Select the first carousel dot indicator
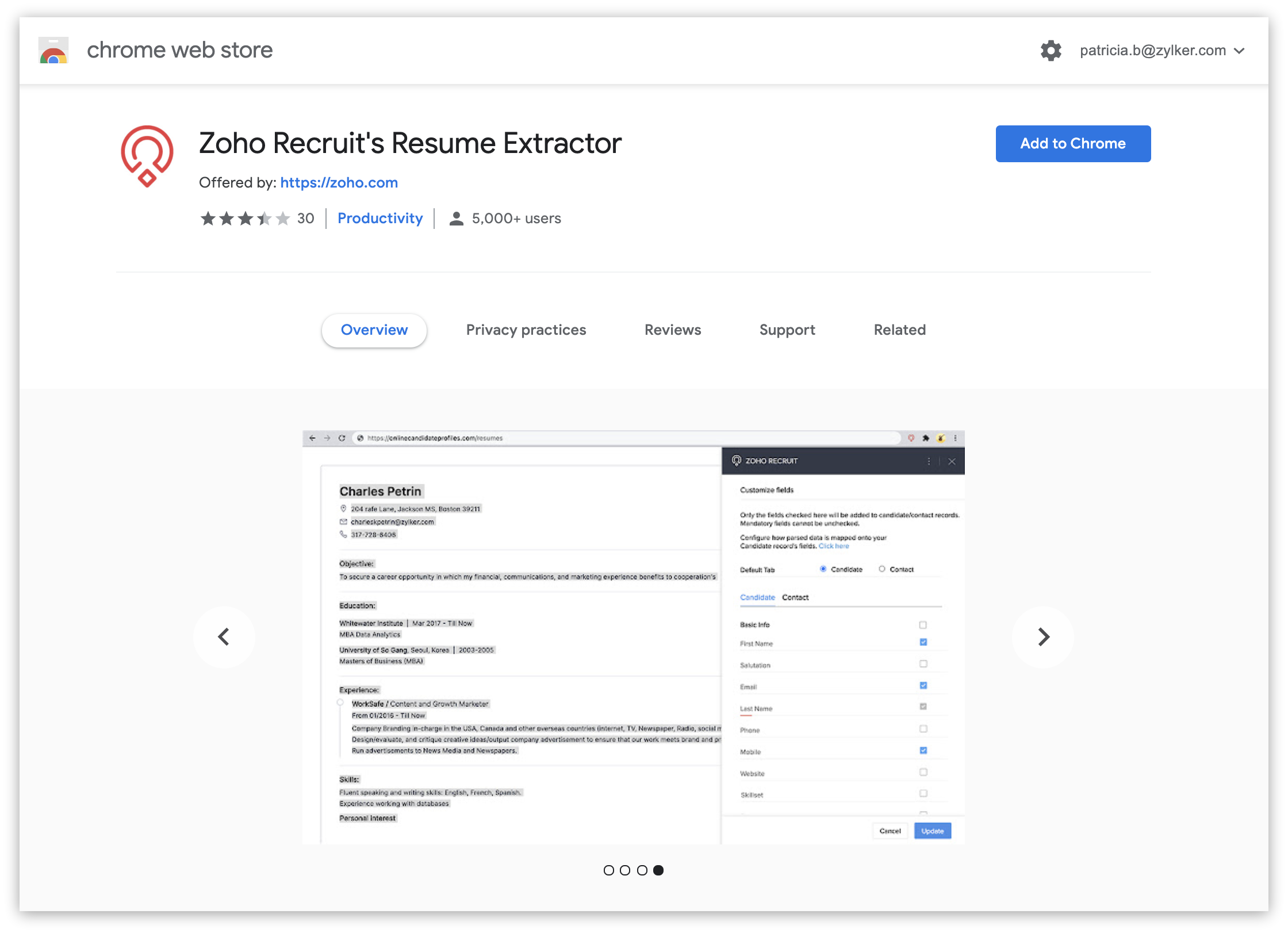Image resolution: width=1288 pixels, height=933 pixels. (x=608, y=870)
